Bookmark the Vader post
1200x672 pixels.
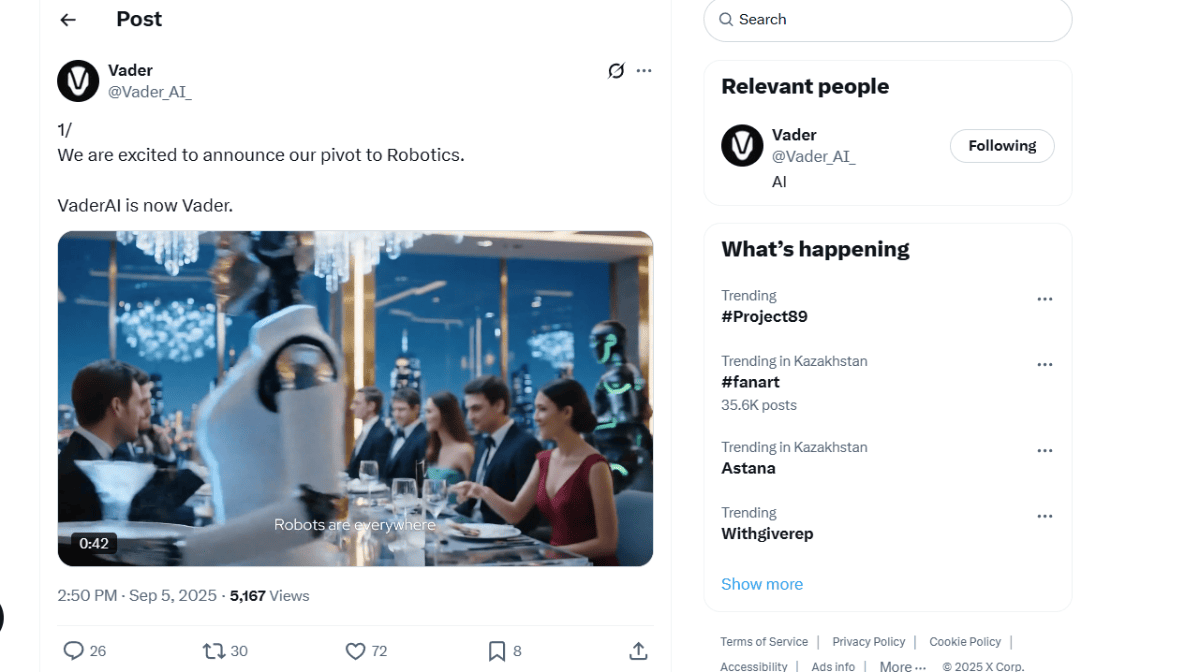coord(496,651)
